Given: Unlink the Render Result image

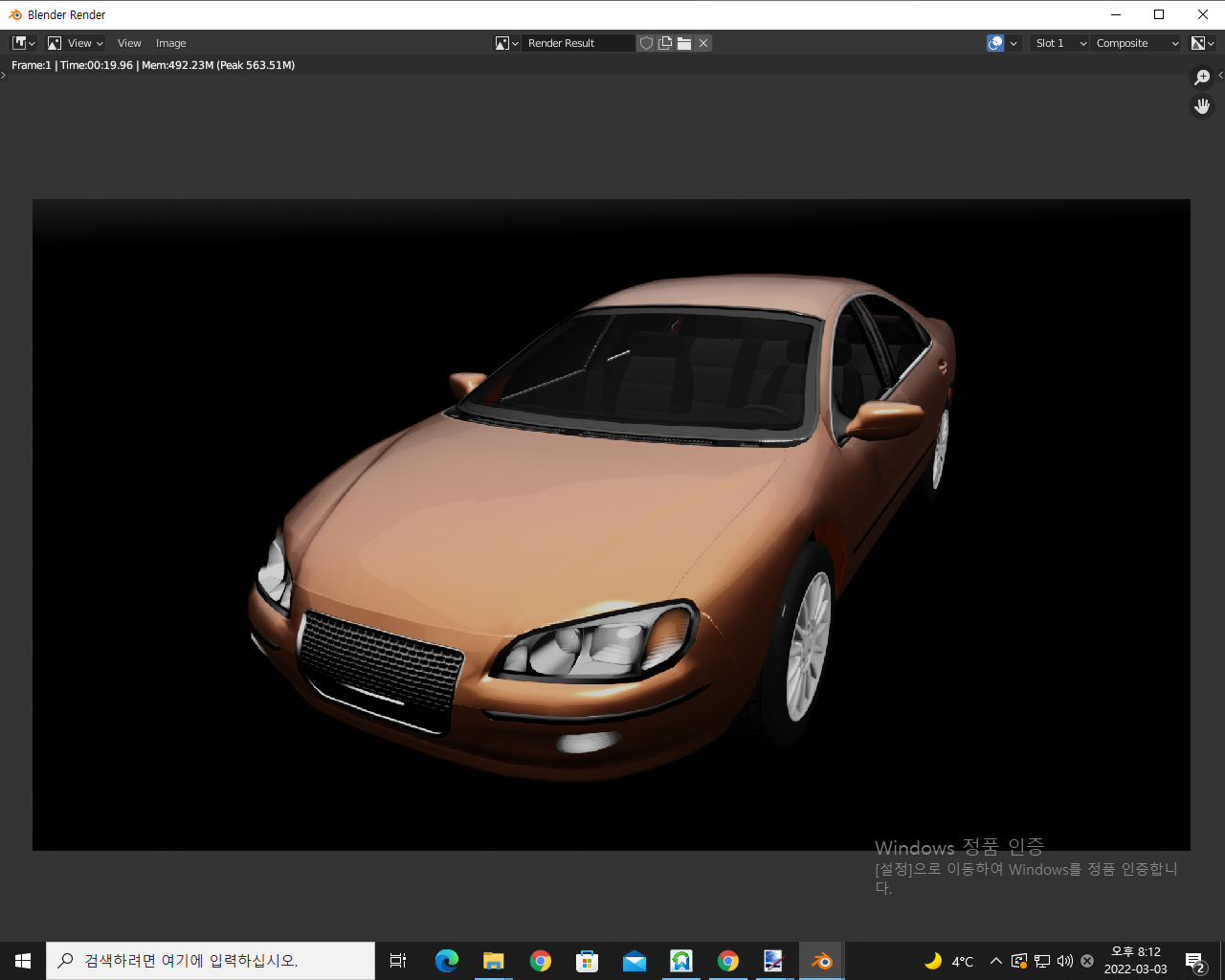Looking at the screenshot, I should [703, 43].
